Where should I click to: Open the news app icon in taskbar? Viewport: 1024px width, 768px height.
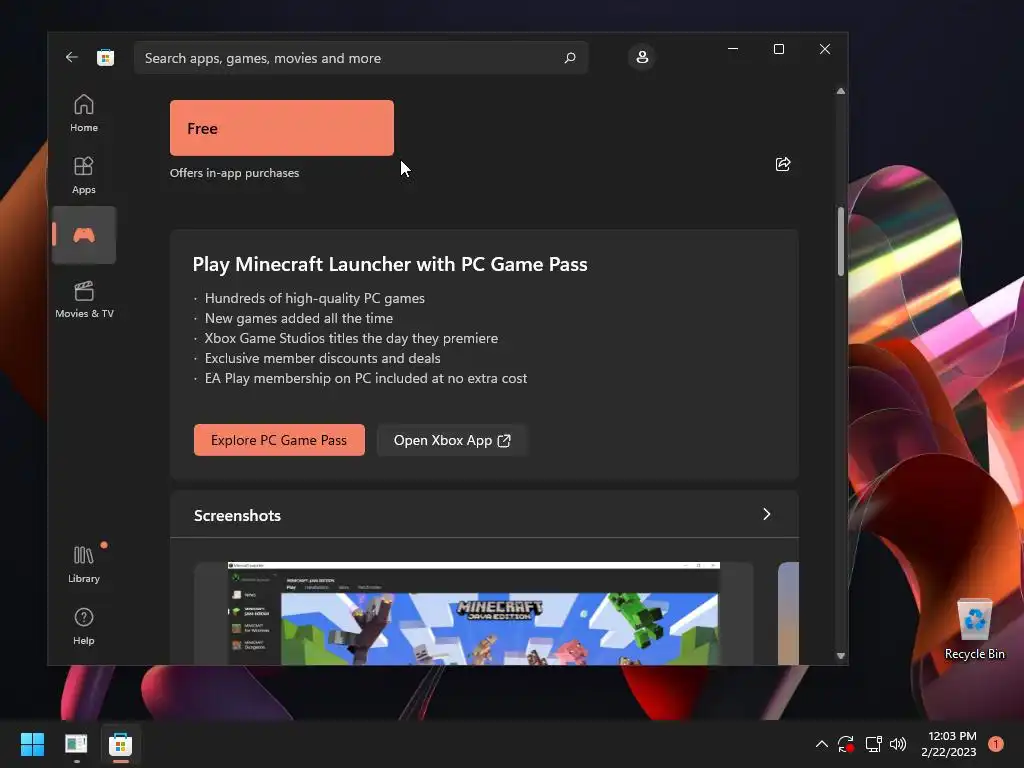(x=76, y=744)
